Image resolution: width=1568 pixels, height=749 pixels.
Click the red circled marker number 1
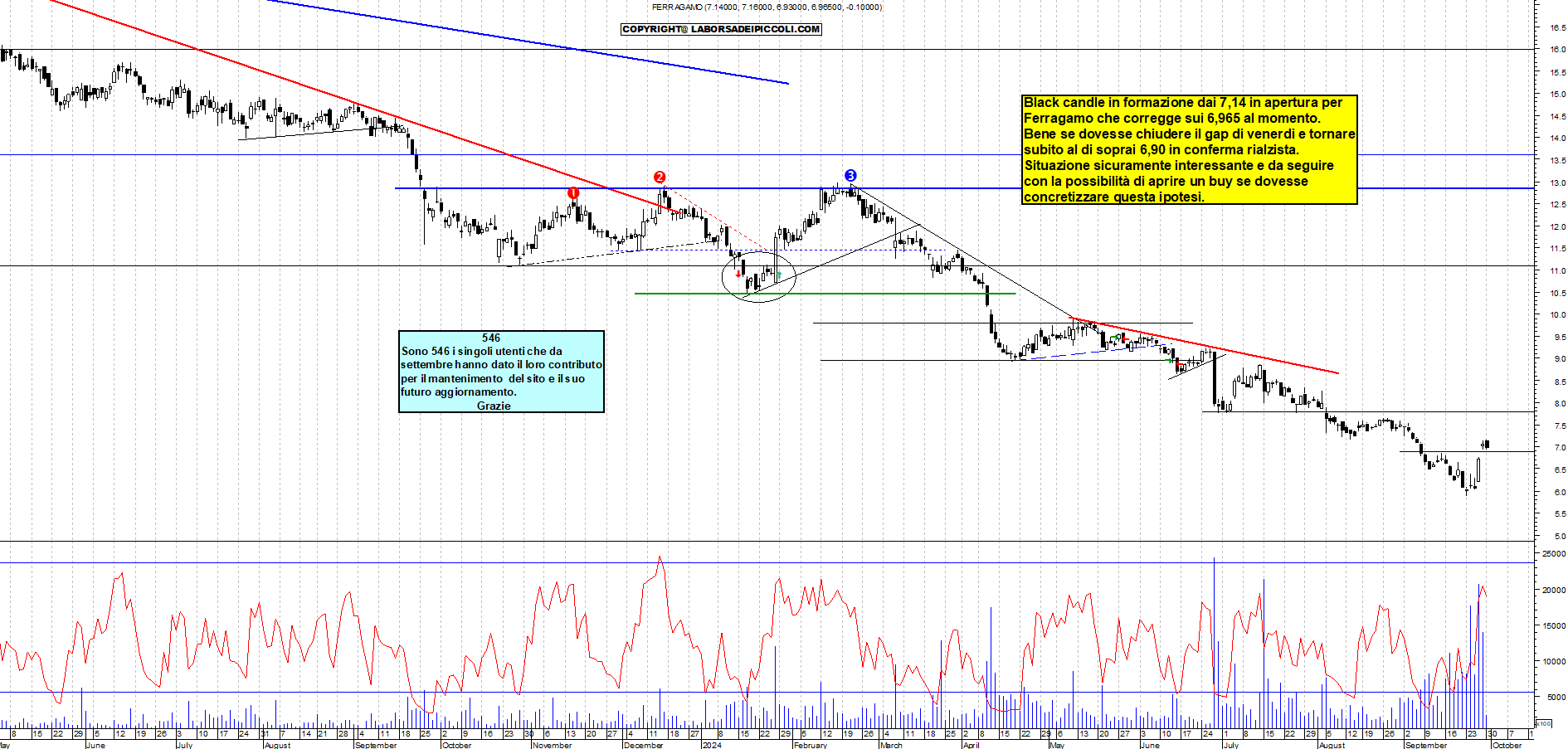[x=573, y=192]
